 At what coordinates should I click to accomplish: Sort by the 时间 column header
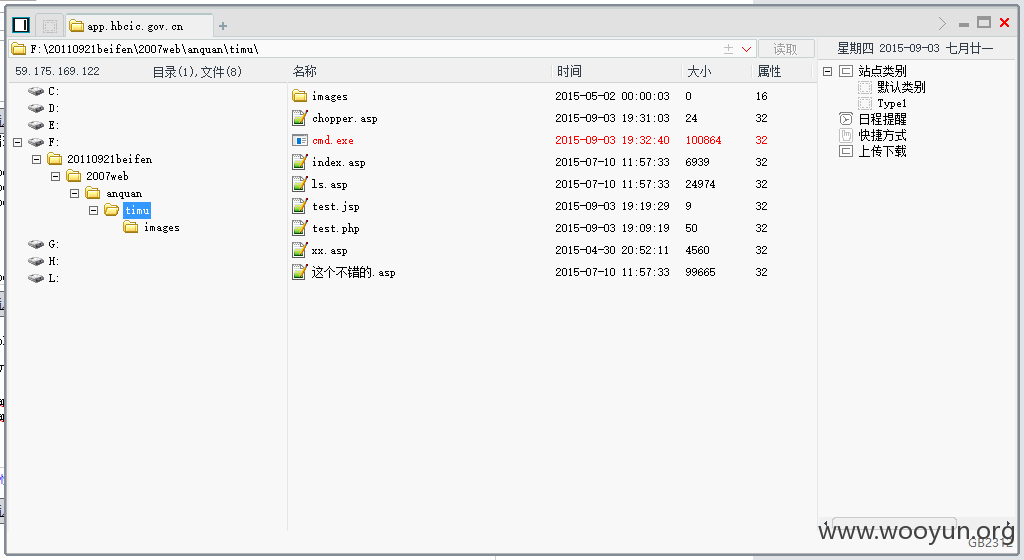[x=569, y=71]
